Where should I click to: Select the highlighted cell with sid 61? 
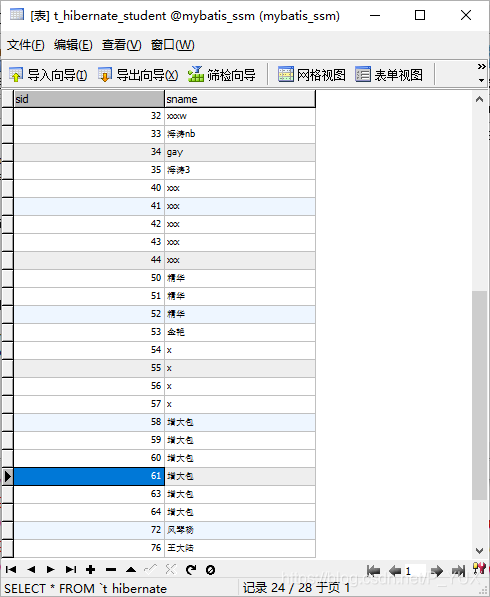[89, 476]
